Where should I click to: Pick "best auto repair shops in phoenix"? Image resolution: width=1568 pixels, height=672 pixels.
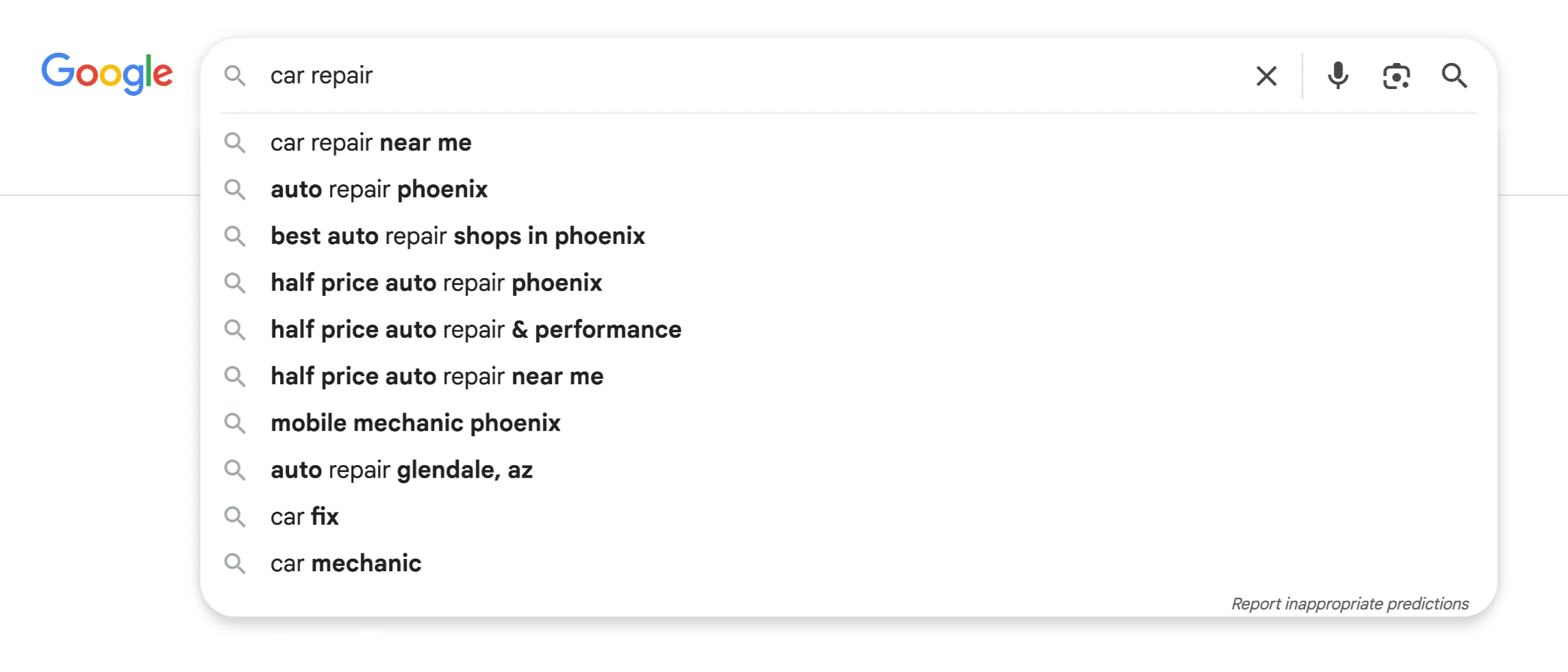click(x=457, y=236)
